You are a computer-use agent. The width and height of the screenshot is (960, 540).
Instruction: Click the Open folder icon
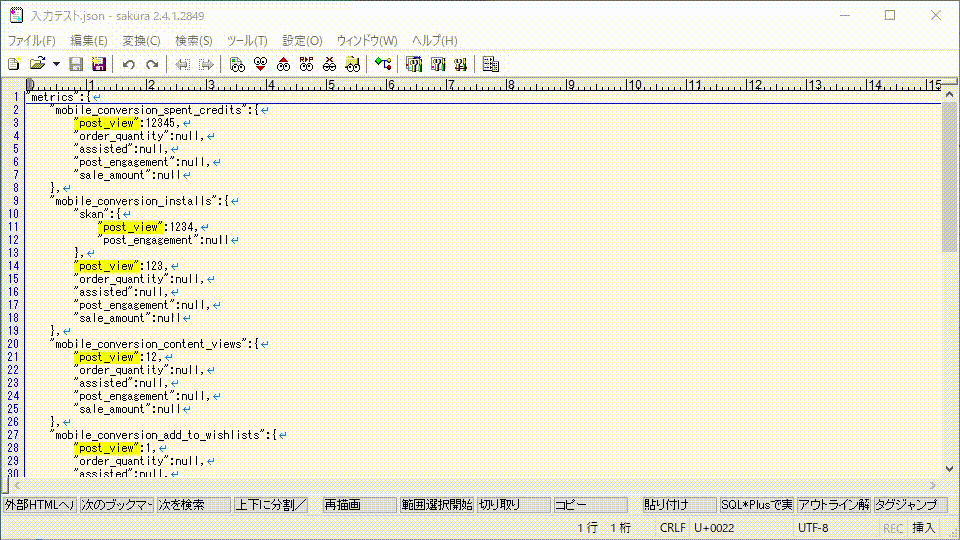point(37,64)
